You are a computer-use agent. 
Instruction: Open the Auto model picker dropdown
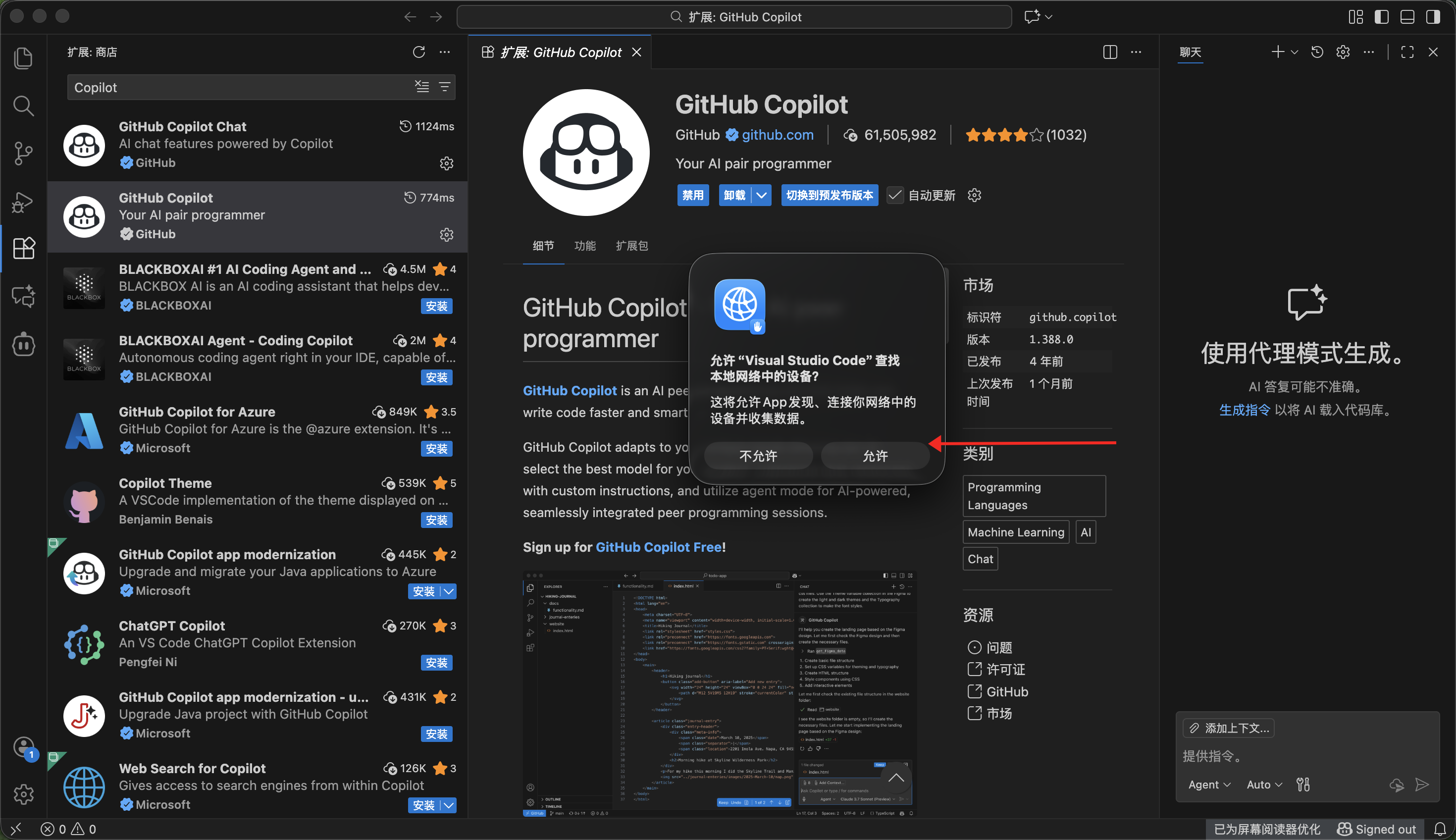coord(1264,785)
